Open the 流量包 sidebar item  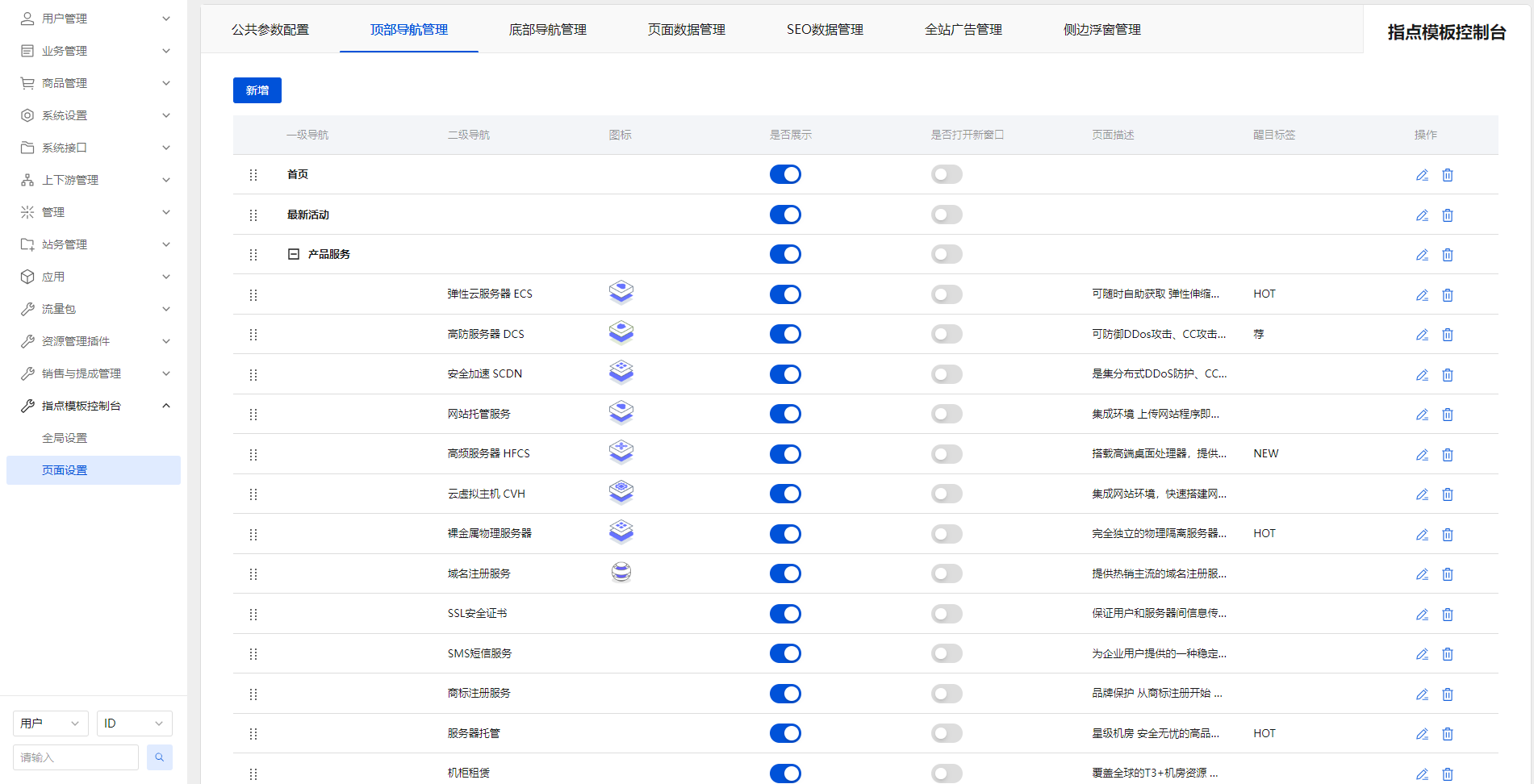coord(94,309)
